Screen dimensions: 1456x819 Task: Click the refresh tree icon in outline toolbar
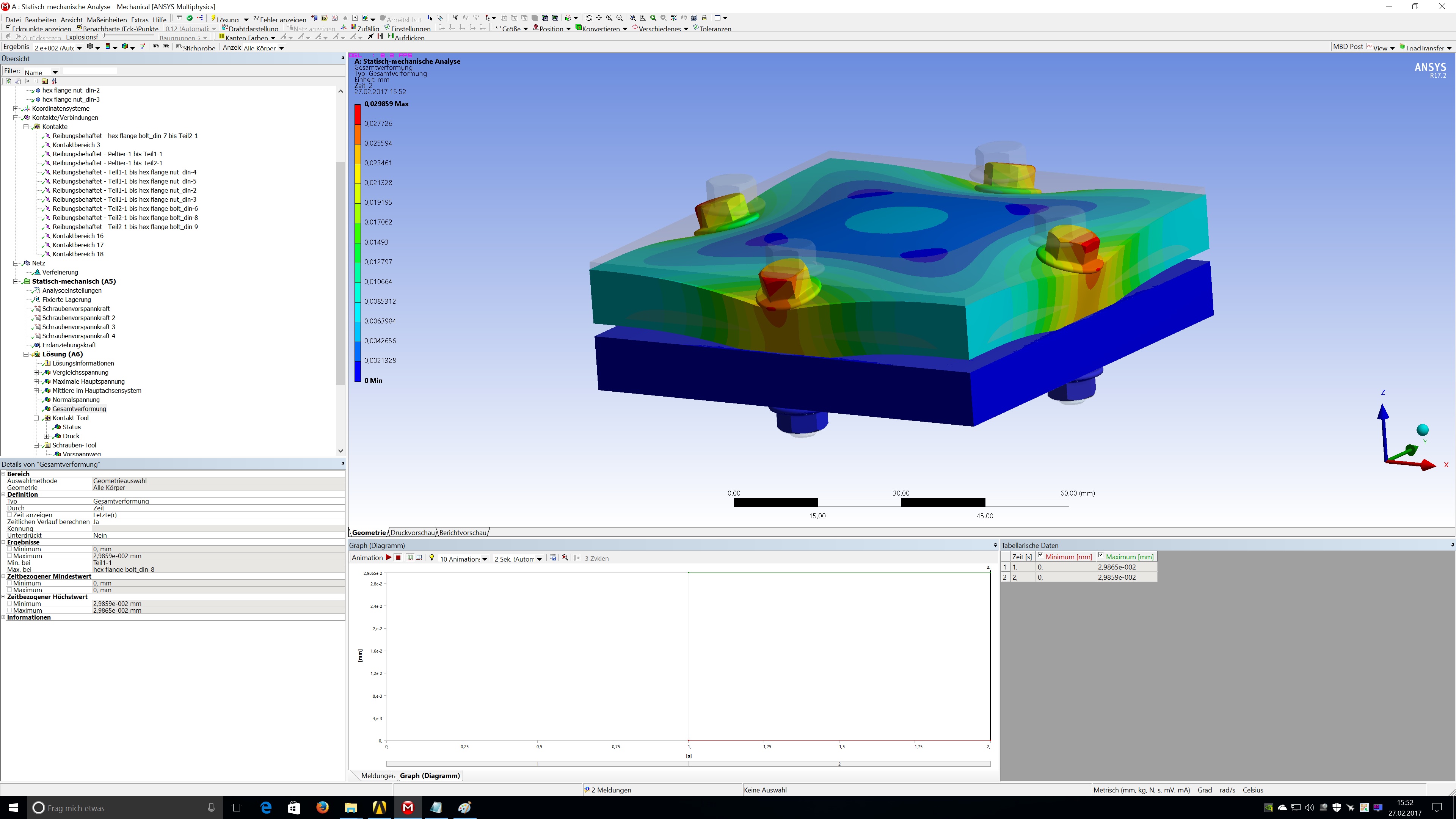click(8, 82)
